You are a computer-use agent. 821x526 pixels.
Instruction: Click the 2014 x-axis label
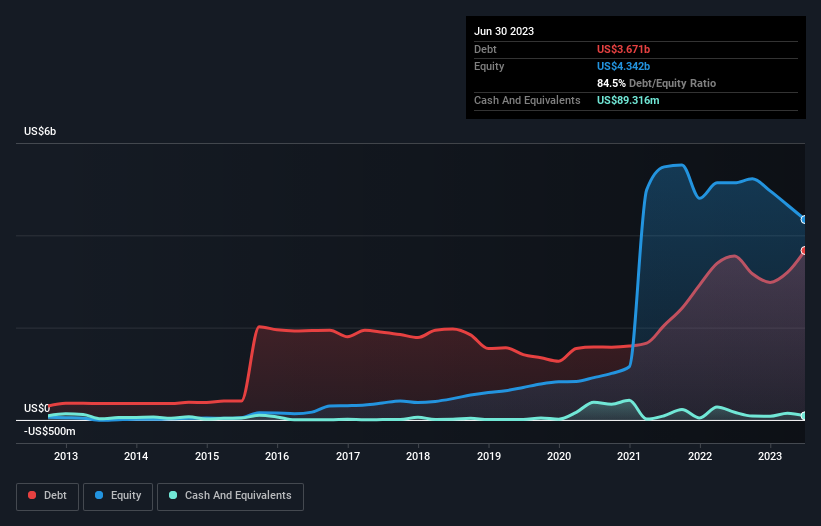tap(136, 456)
